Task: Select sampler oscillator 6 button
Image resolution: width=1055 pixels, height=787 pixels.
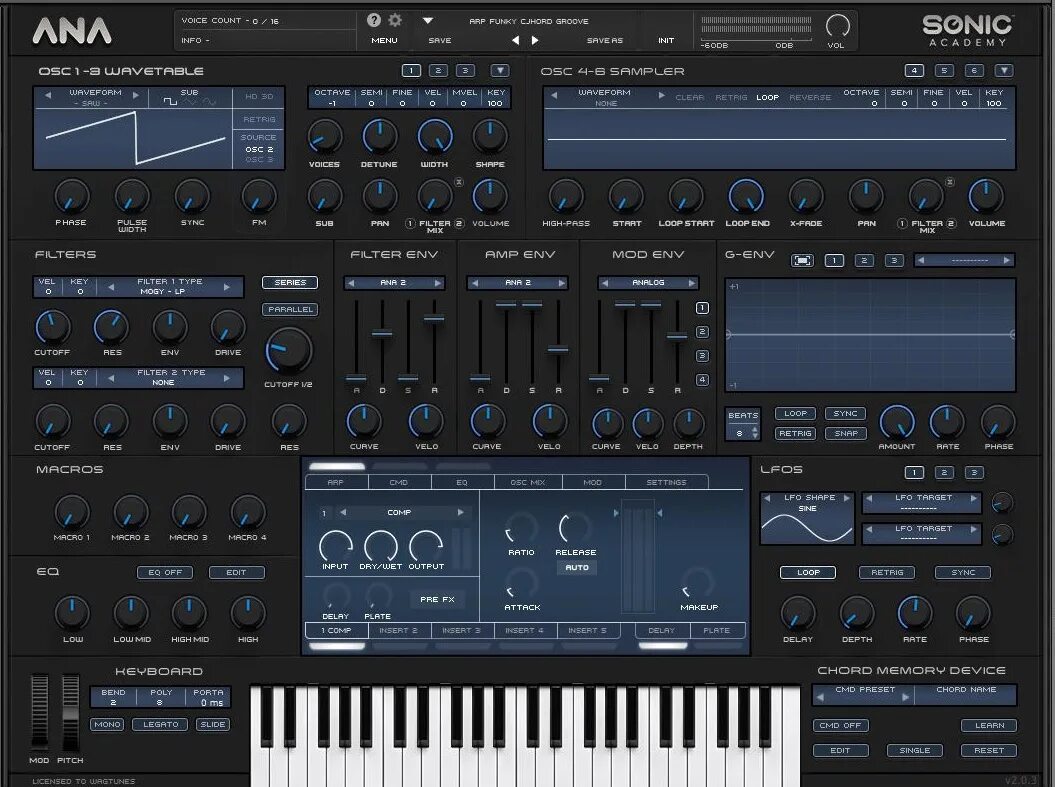Action: [x=974, y=70]
